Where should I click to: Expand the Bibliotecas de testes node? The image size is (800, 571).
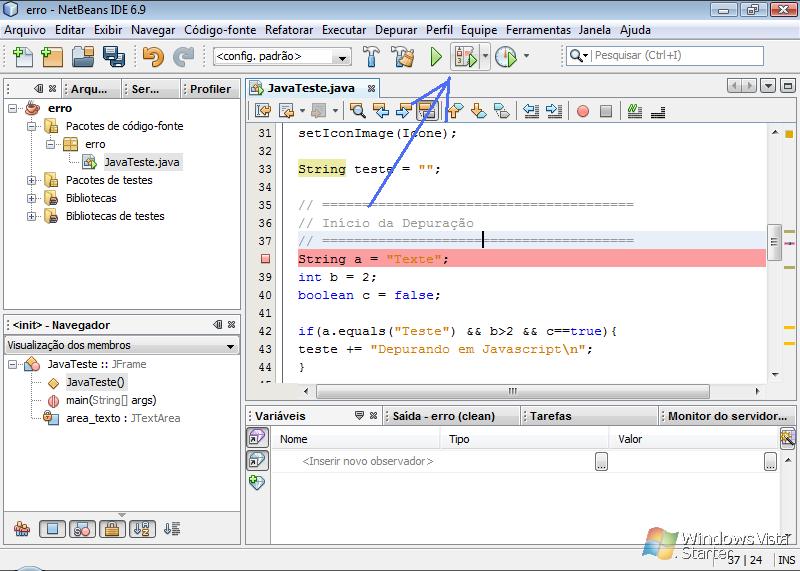click(x=32, y=216)
